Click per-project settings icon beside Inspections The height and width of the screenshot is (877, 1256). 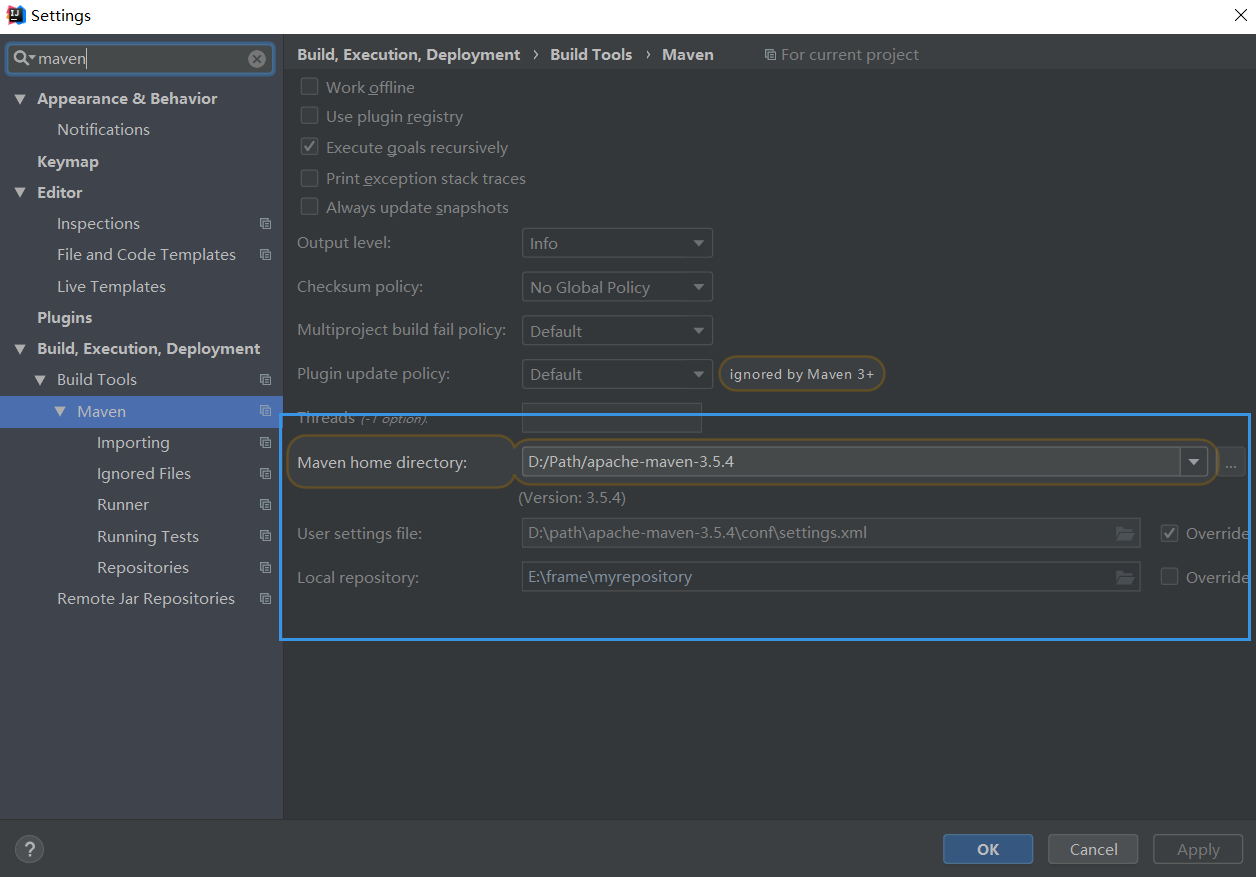point(265,223)
